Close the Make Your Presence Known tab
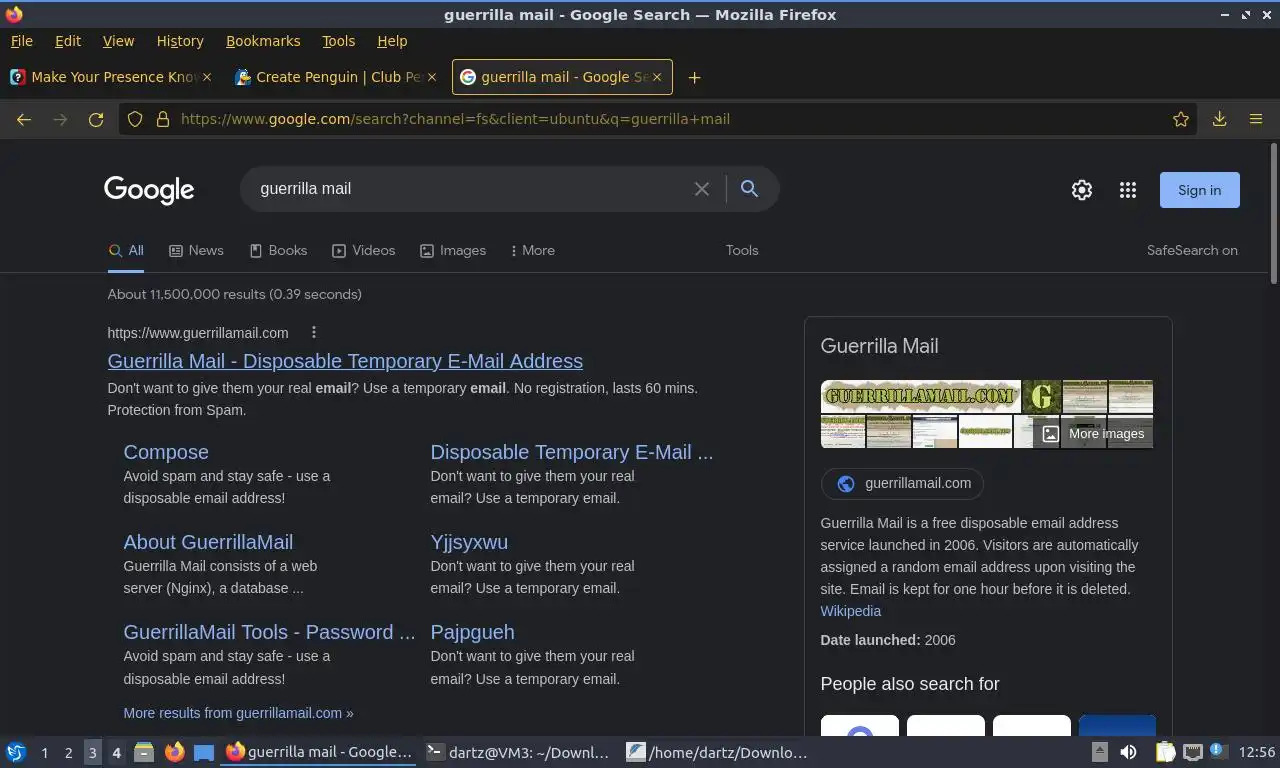 (207, 77)
